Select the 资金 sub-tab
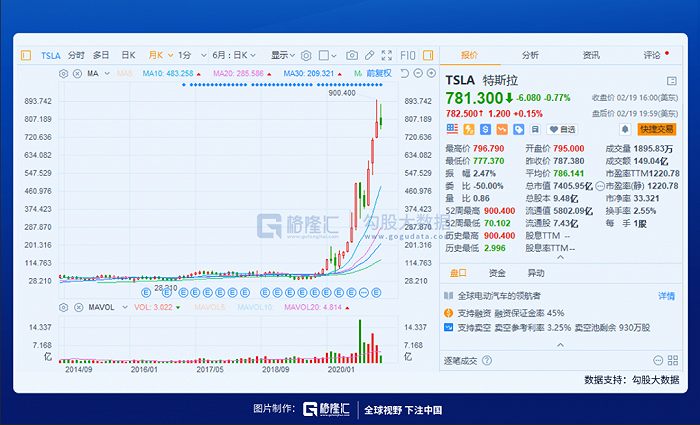The width and height of the screenshot is (700, 425). [497, 273]
